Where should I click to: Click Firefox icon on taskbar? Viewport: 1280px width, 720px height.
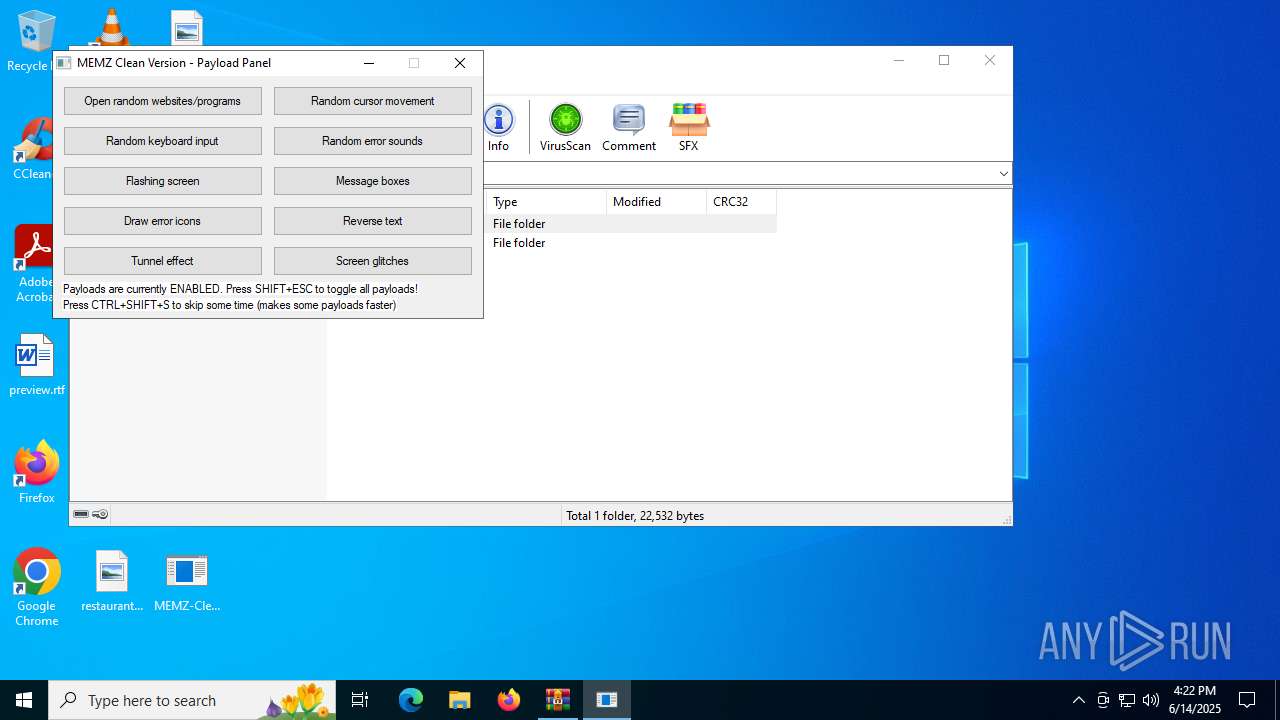[x=509, y=700]
